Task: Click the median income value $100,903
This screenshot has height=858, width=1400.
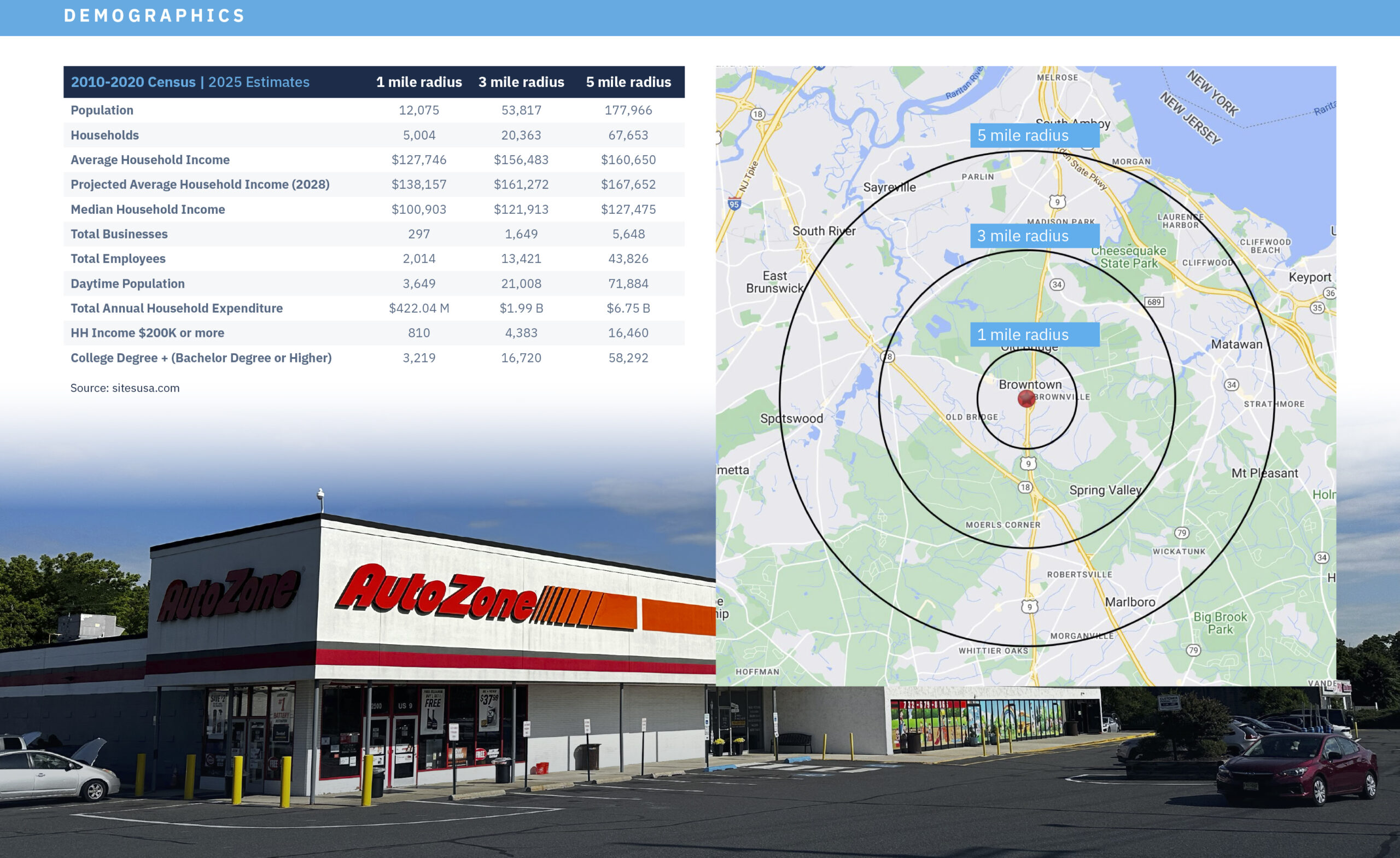Action: pos(419,209)
